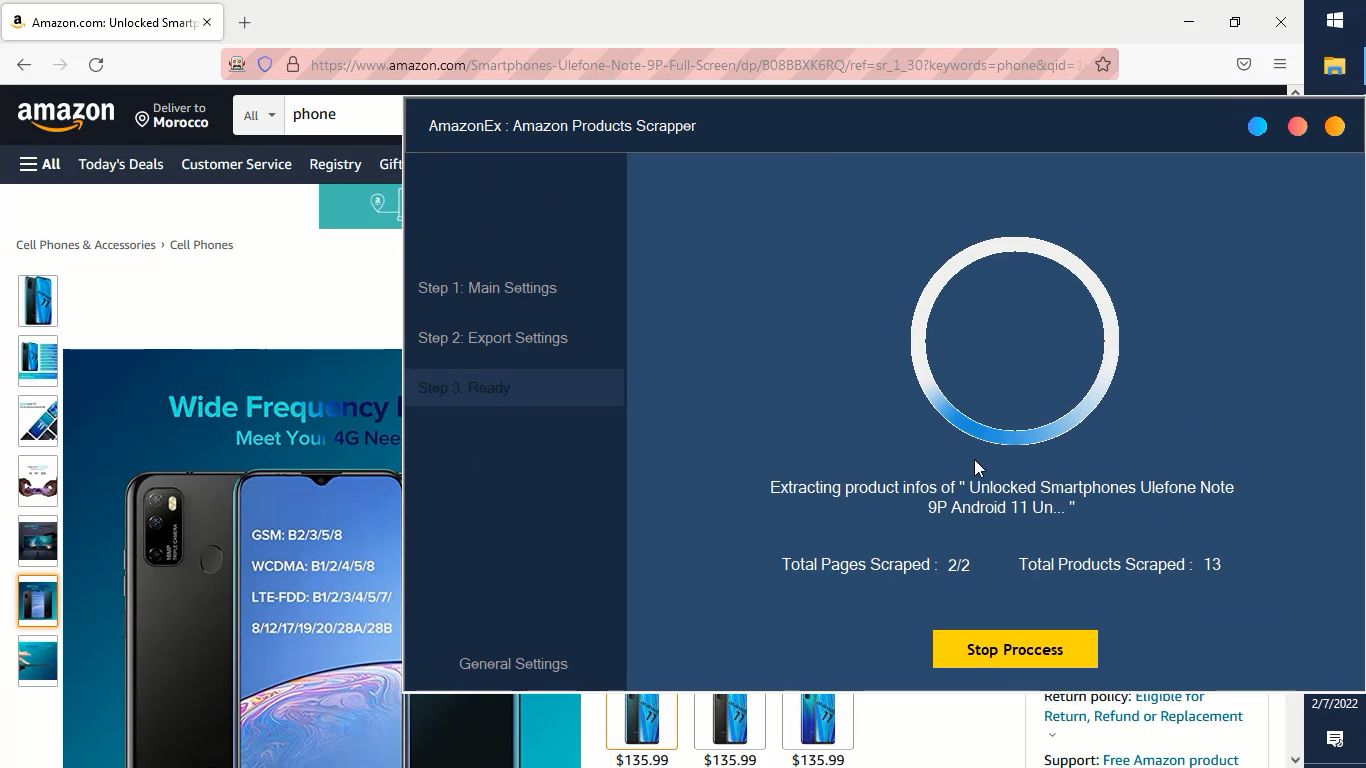Open the tracking protection shield icon
This screenshot has height=768, width=1366.
(265, 65)
